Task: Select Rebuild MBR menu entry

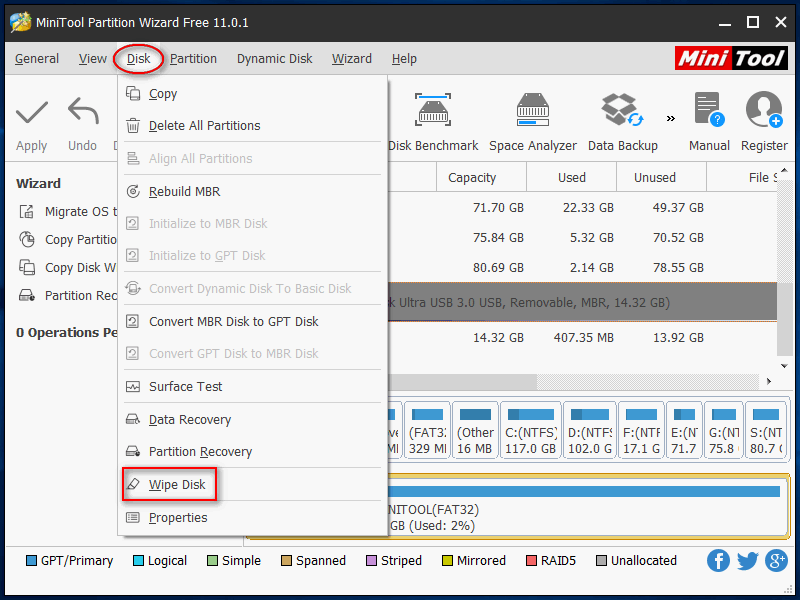Action: tap(253, 192)
